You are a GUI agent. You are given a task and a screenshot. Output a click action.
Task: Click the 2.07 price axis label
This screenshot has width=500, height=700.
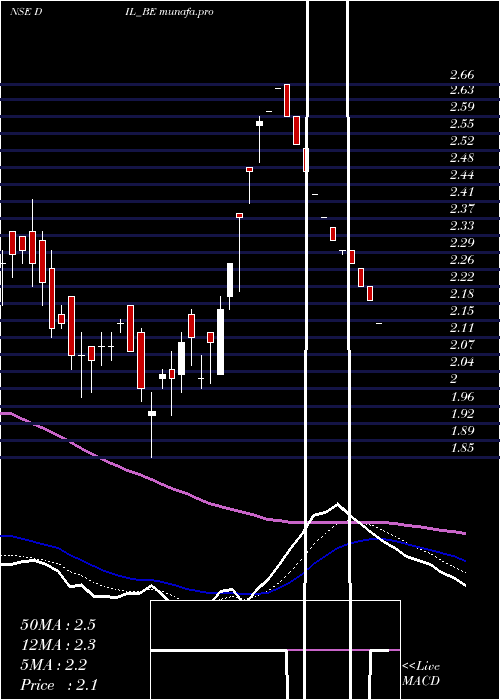[462, 345]
